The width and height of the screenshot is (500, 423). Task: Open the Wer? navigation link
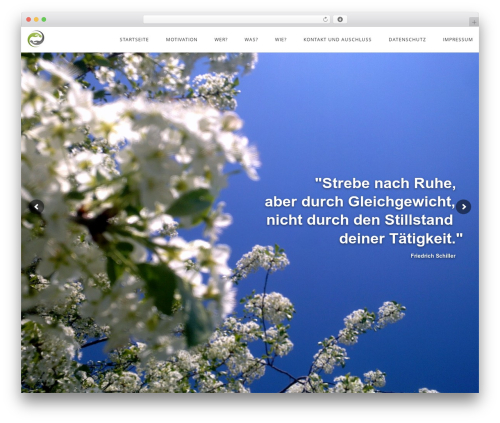pos(221,40)
